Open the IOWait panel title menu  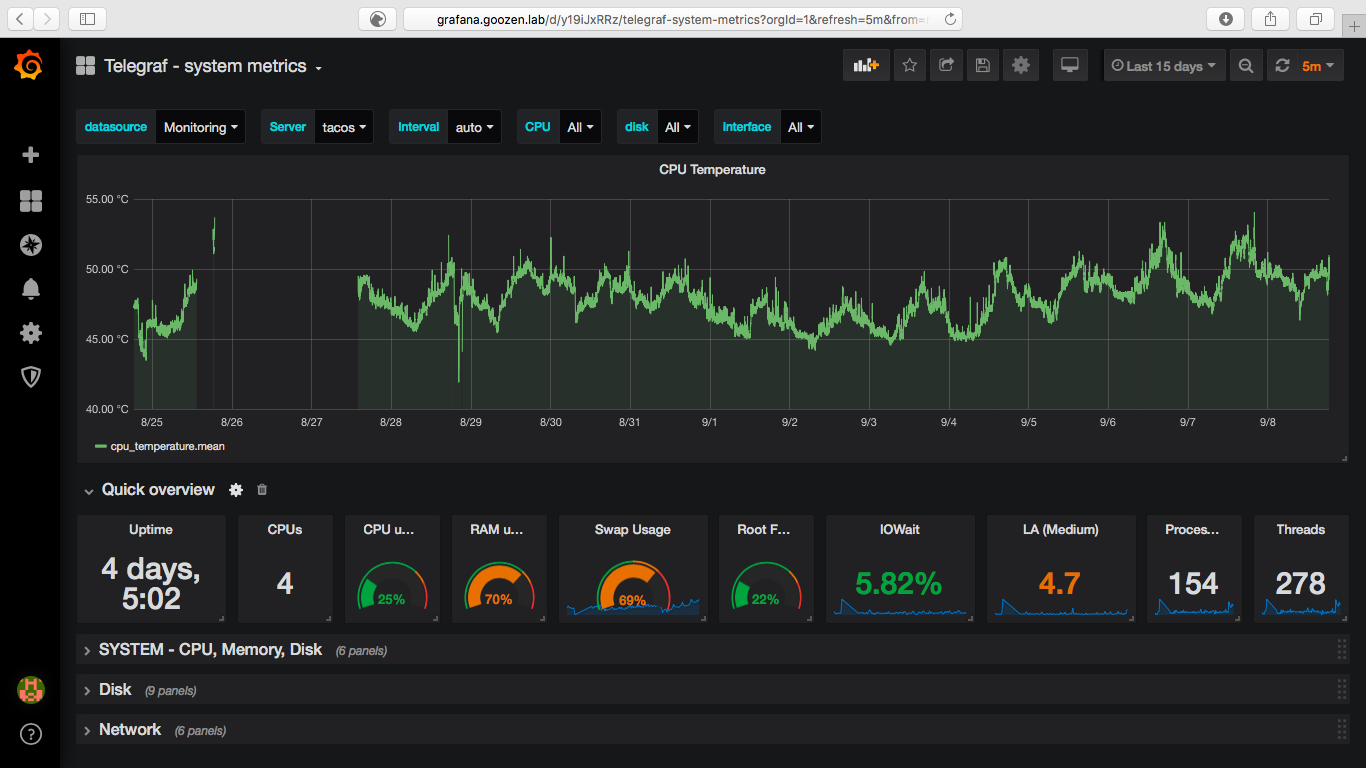point(899,530)
